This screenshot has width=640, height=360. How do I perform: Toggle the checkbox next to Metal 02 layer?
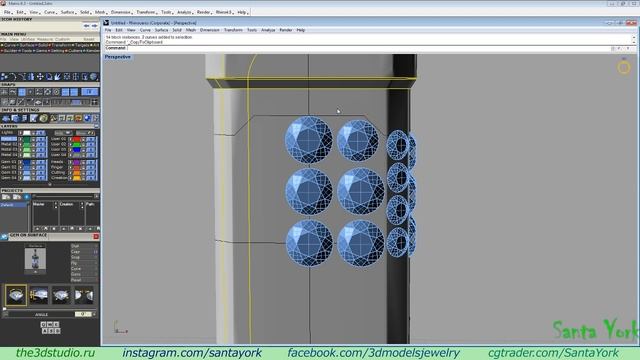tap(21, 144)
